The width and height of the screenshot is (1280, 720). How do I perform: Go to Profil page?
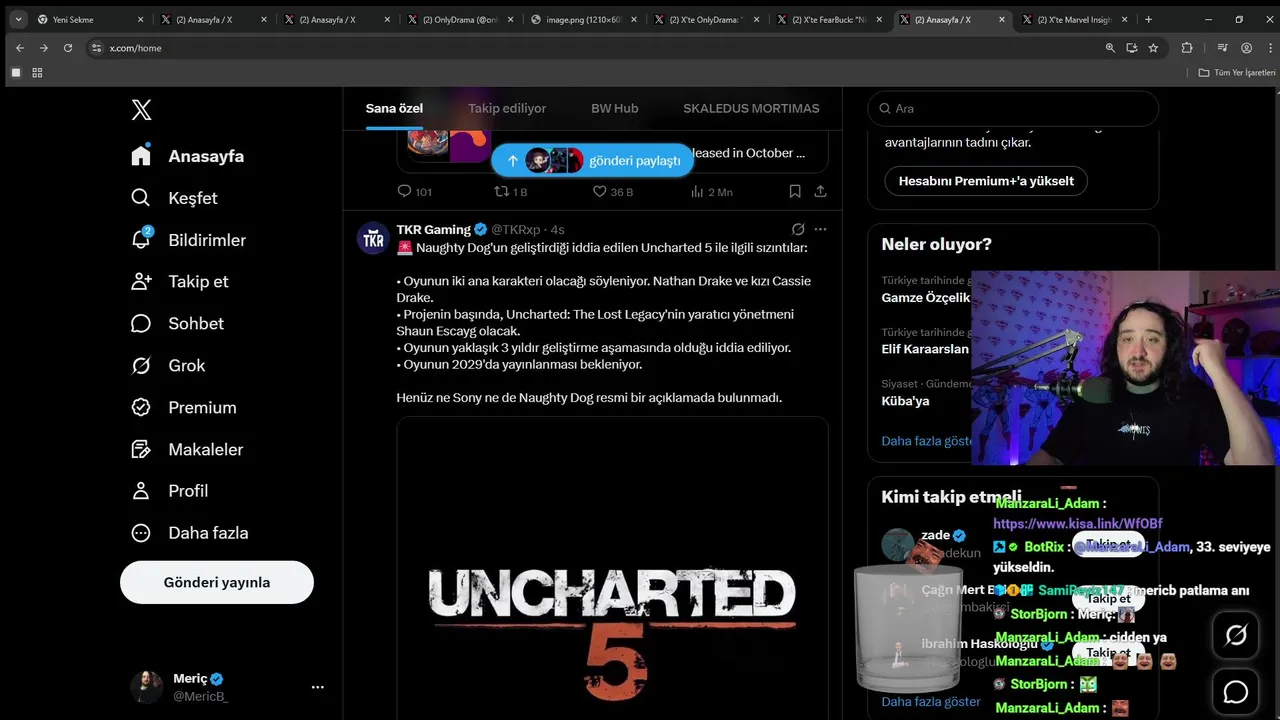click(x=169, y=491)
